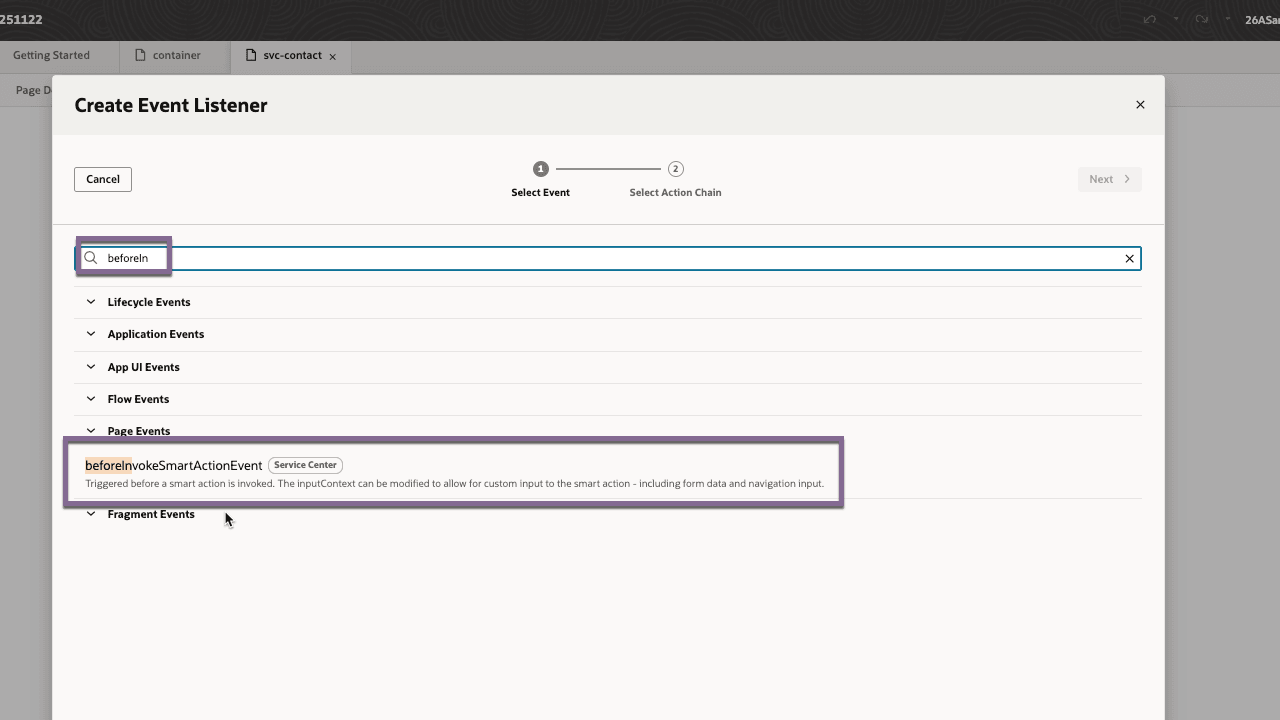Expand the Lifecycle Events section
Viewport: 1280px width, 720px height.
90,301
